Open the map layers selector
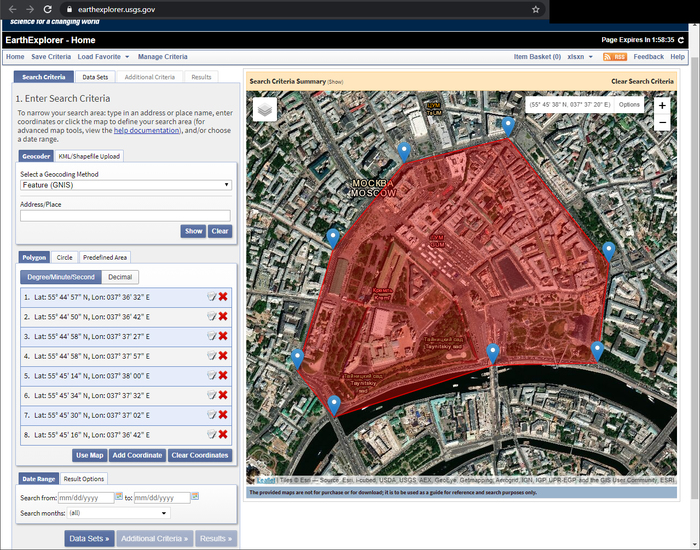Image resolution: width=700 pixels, height=550 pixels. click(x=265, y=109)
